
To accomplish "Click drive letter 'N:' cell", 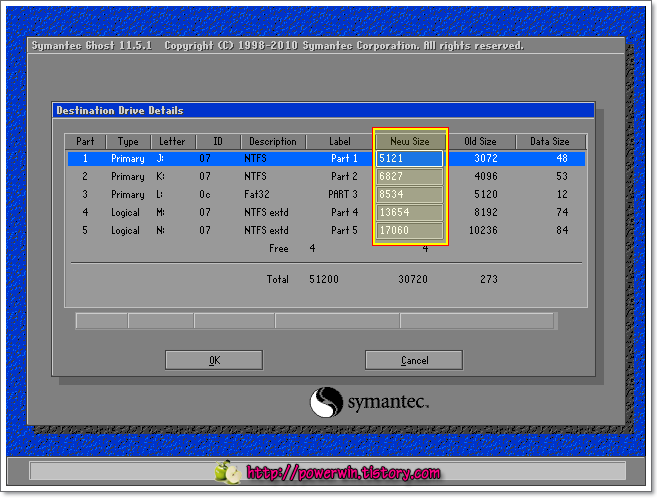I will [160, 230].
